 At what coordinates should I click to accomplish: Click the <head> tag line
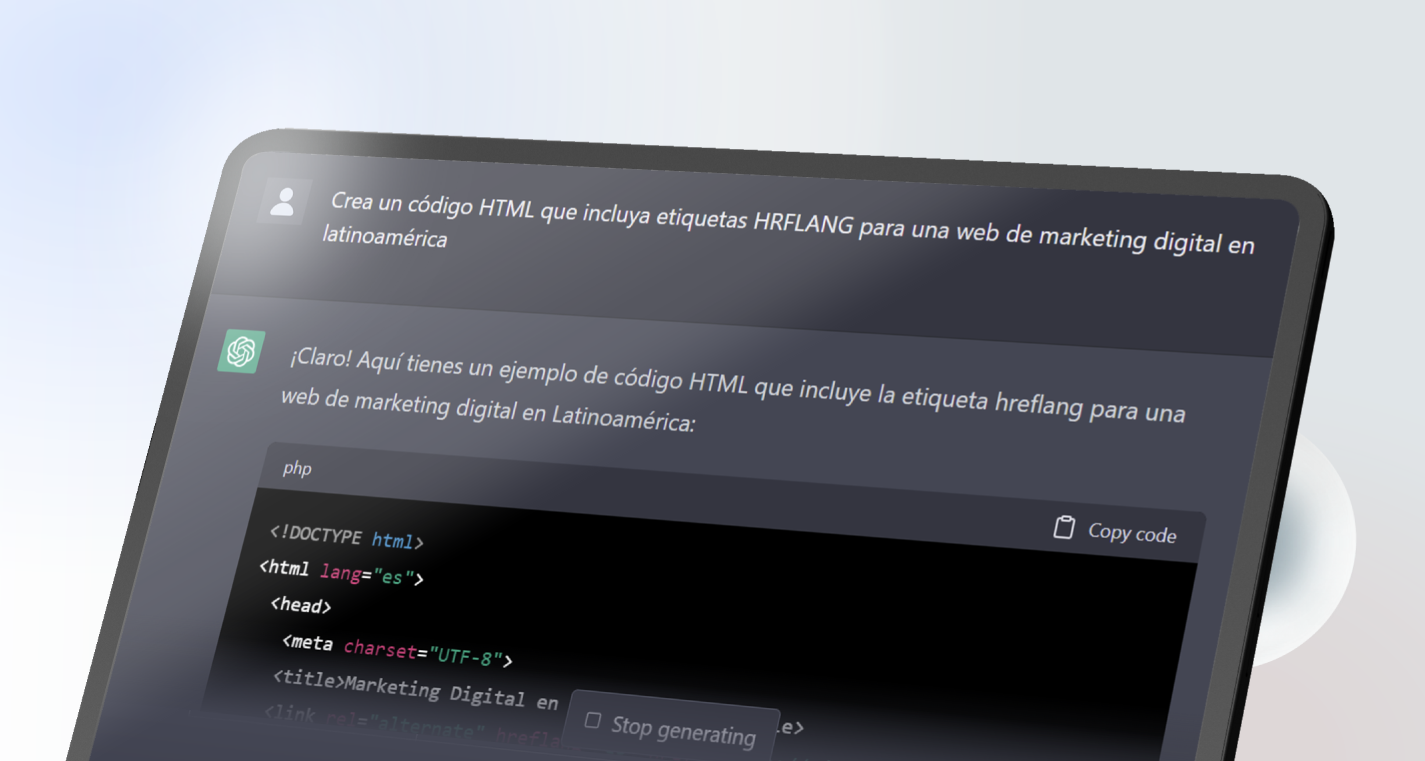click(x=300, y=604)
